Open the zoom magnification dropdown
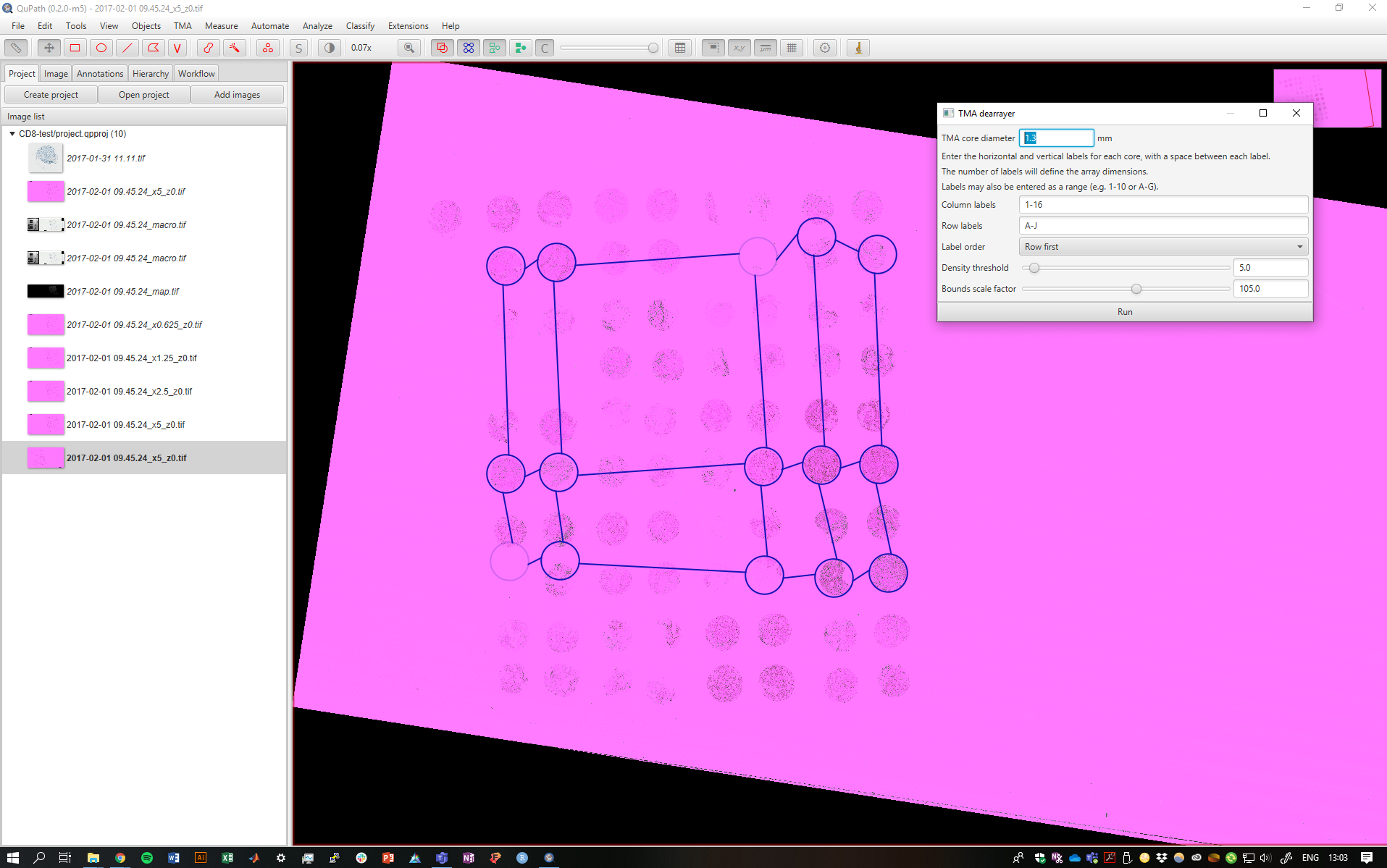This screenshot has height=868, width=1387. tap(362, 48)
